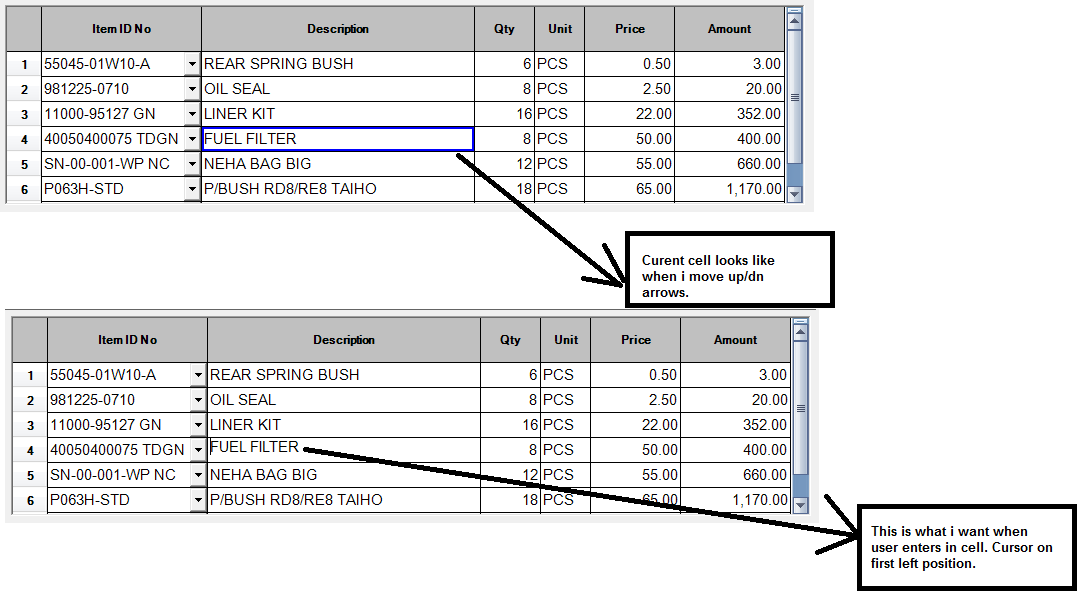Click the LINER KIT cell in upper grid
The height and width of the screenshot is (601, 1084).
pos(338,114)
